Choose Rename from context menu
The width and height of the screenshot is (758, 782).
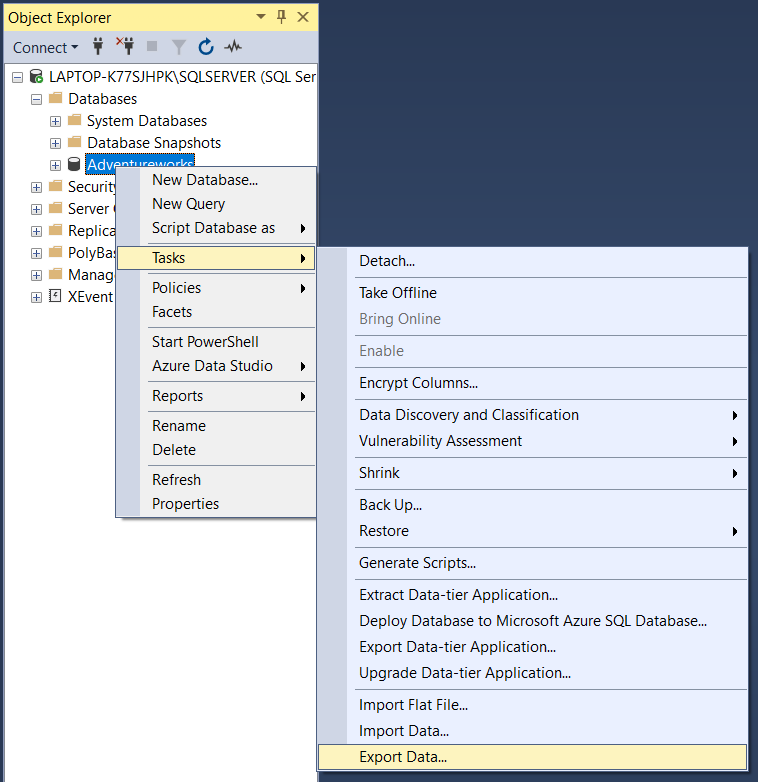point(216,425)
